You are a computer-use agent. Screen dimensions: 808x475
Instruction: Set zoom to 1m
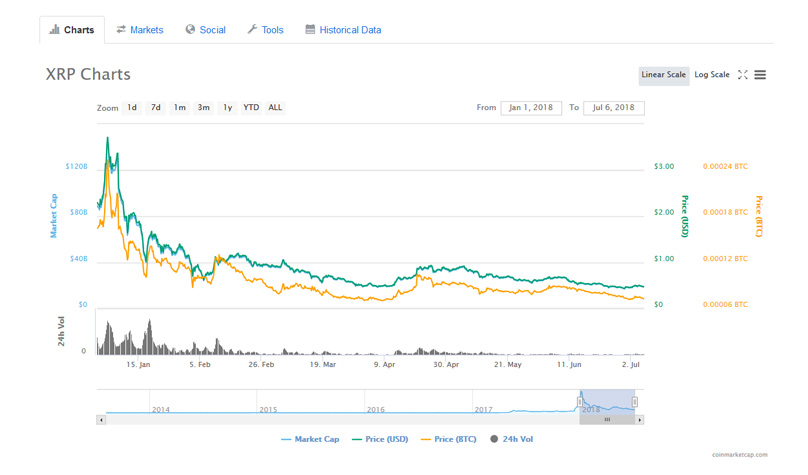coord(179,108)
